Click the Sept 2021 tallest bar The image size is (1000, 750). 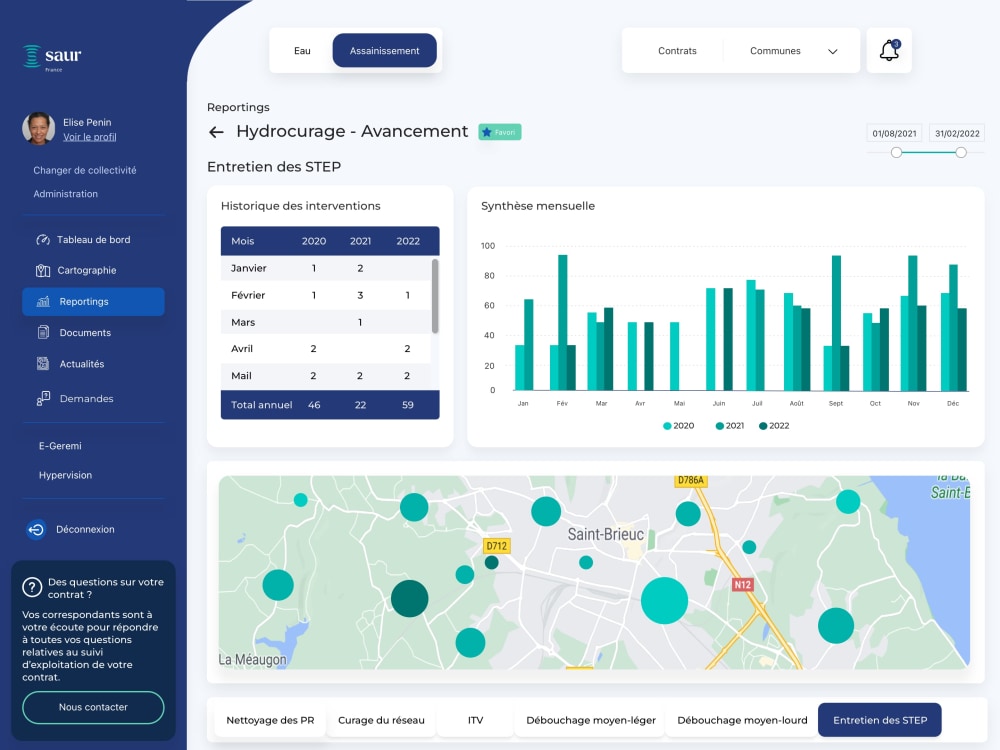(836, 323)
